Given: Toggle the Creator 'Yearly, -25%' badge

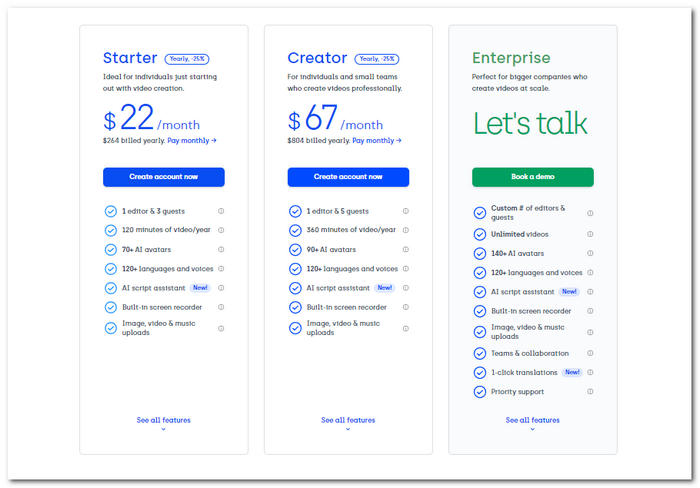Looking at the screenshot, I should 377,59.
